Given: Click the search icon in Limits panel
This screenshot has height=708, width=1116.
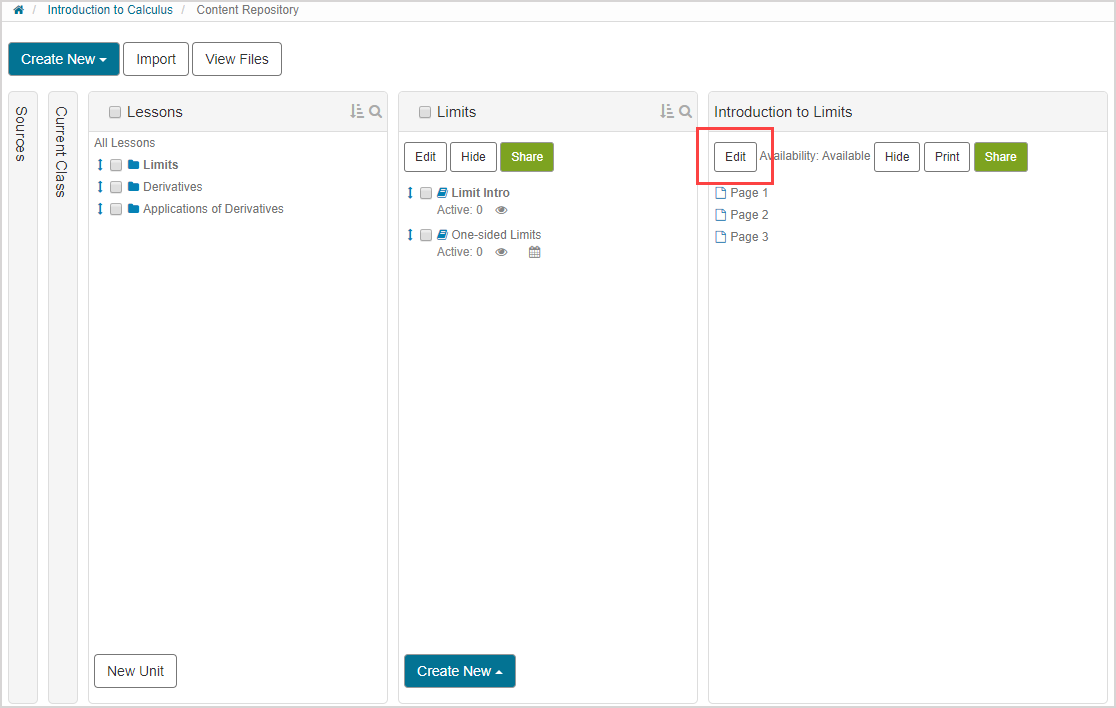Looking at the screenshot, I should click(x=686, y=112).
